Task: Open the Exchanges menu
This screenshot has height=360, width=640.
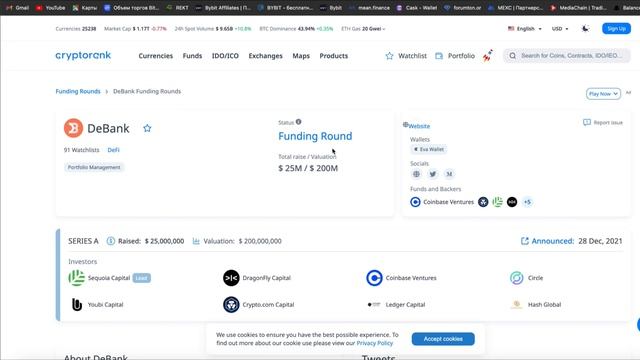Action: (265, 56)
